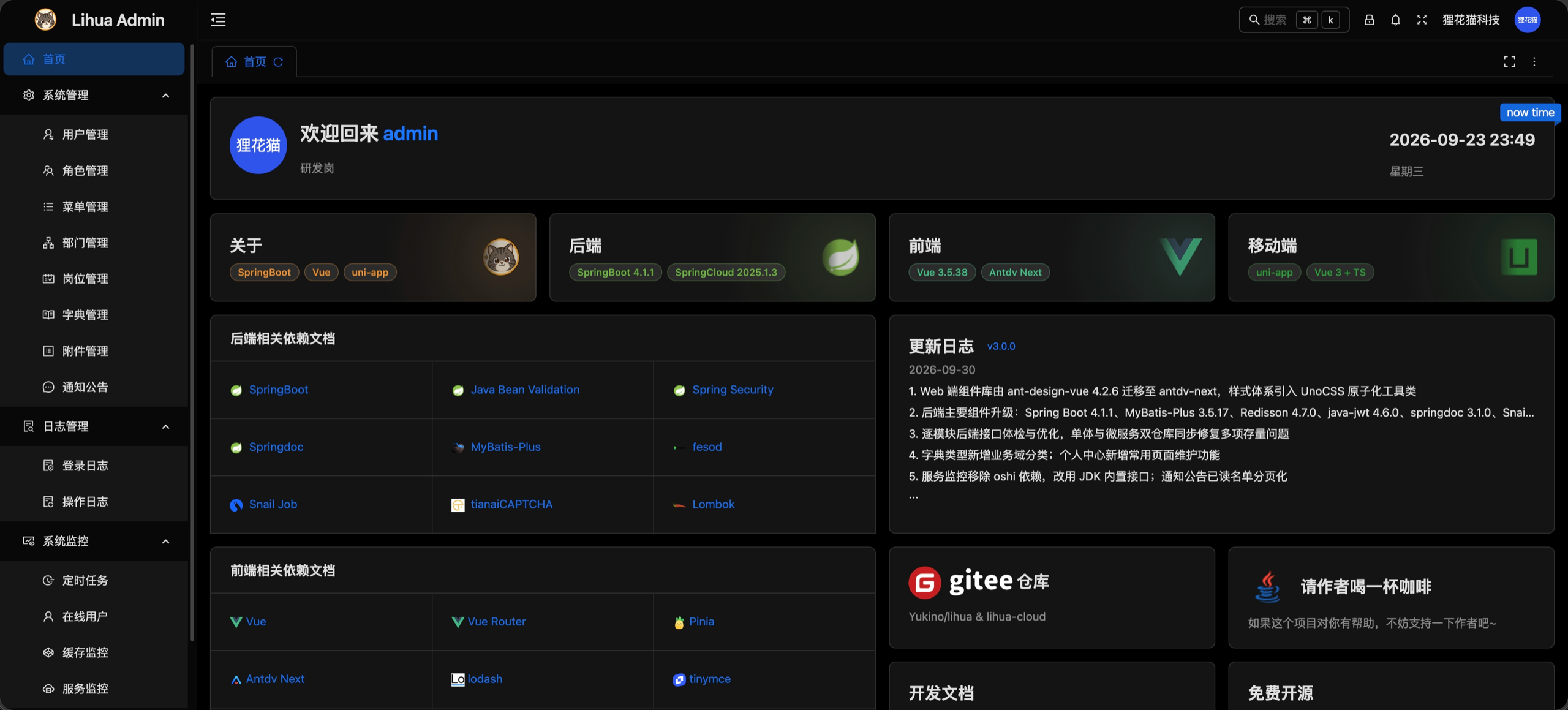Open the Snail Job documentation link
The height and width of the screenshot is (710, 1568).
273,504
